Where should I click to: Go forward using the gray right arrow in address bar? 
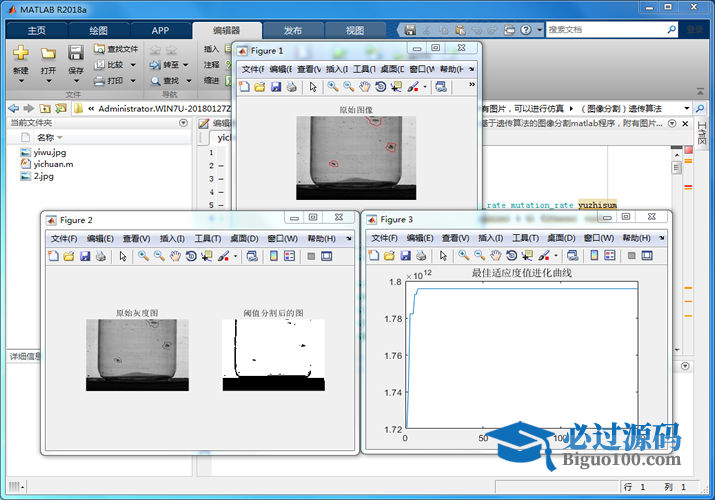coord(29,108)
